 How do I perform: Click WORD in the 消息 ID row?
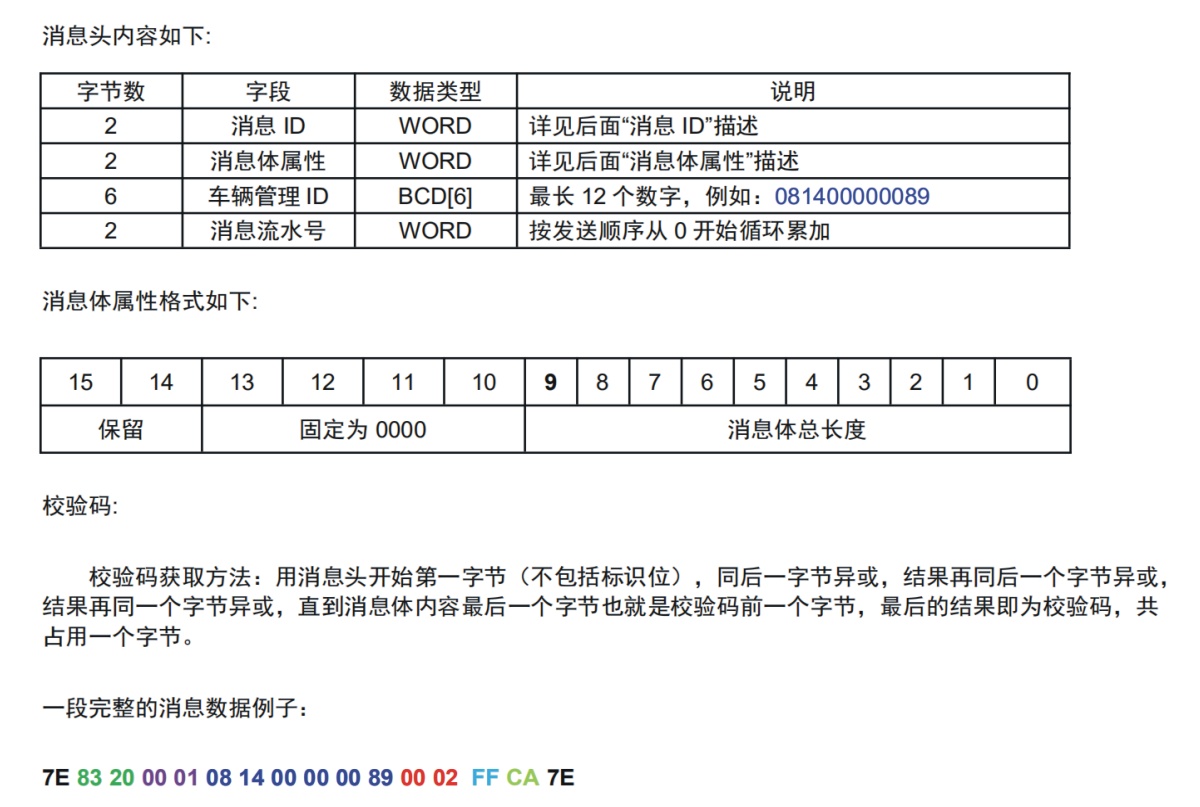[435, 126]
